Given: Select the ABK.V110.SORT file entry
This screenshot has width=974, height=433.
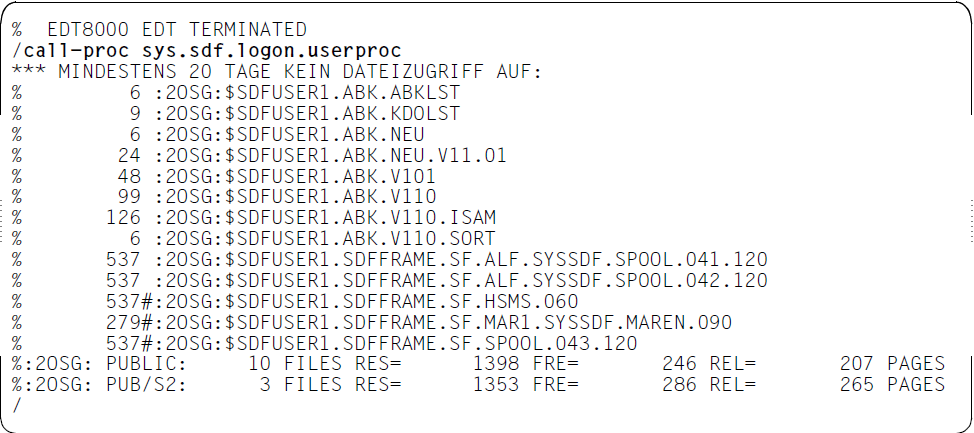Looking at the screenshot, I should click(x=254, y=238).
